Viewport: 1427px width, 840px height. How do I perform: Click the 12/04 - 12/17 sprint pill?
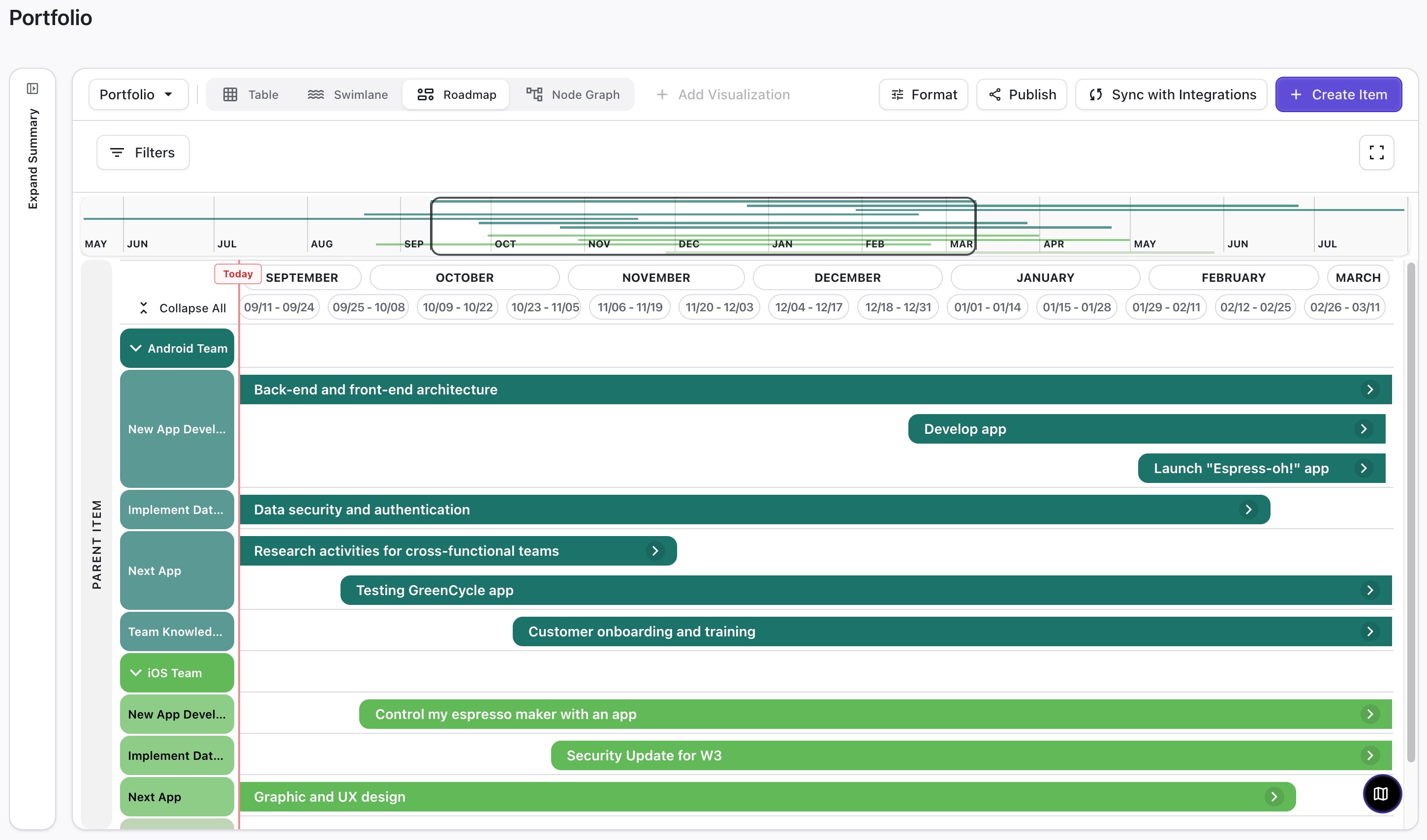[808, 307]
